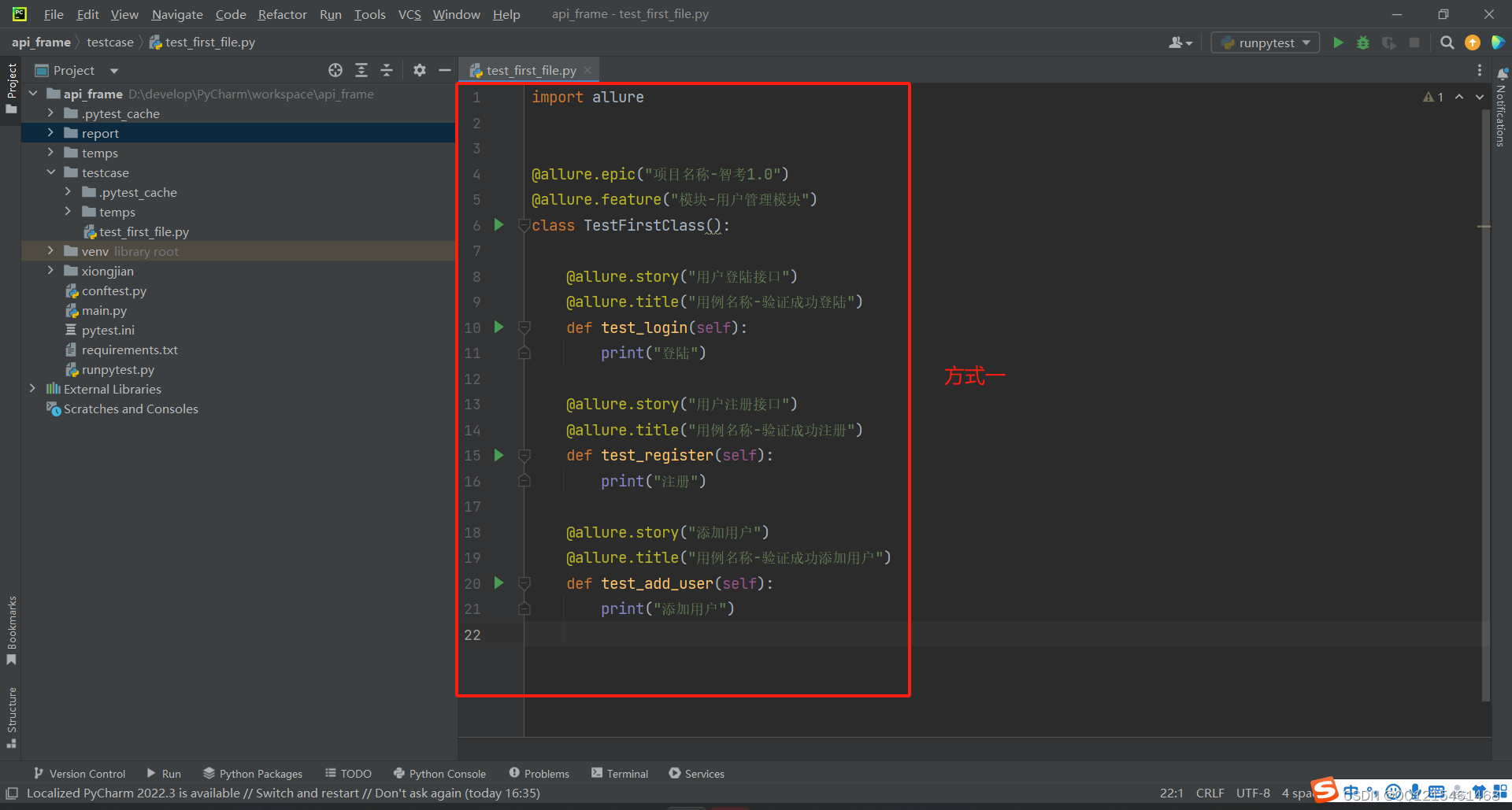Jump to next highlighted problem arrow
The height and width of the screenshot is (810, 1512).
click(1480, 97)
